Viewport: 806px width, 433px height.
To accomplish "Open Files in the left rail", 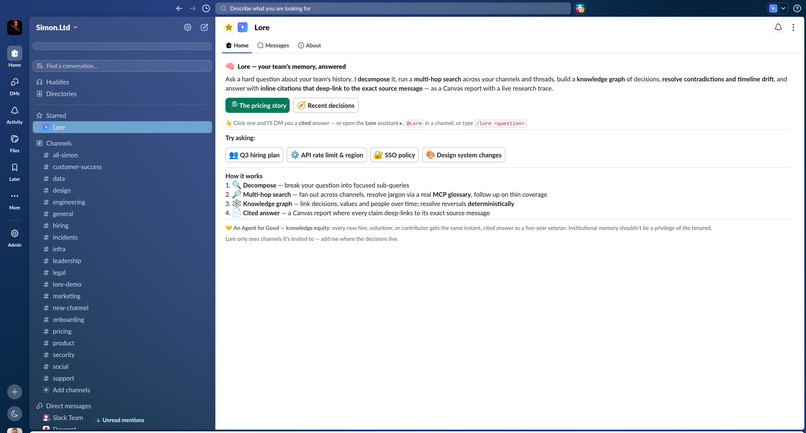I will tap(14, 142).
